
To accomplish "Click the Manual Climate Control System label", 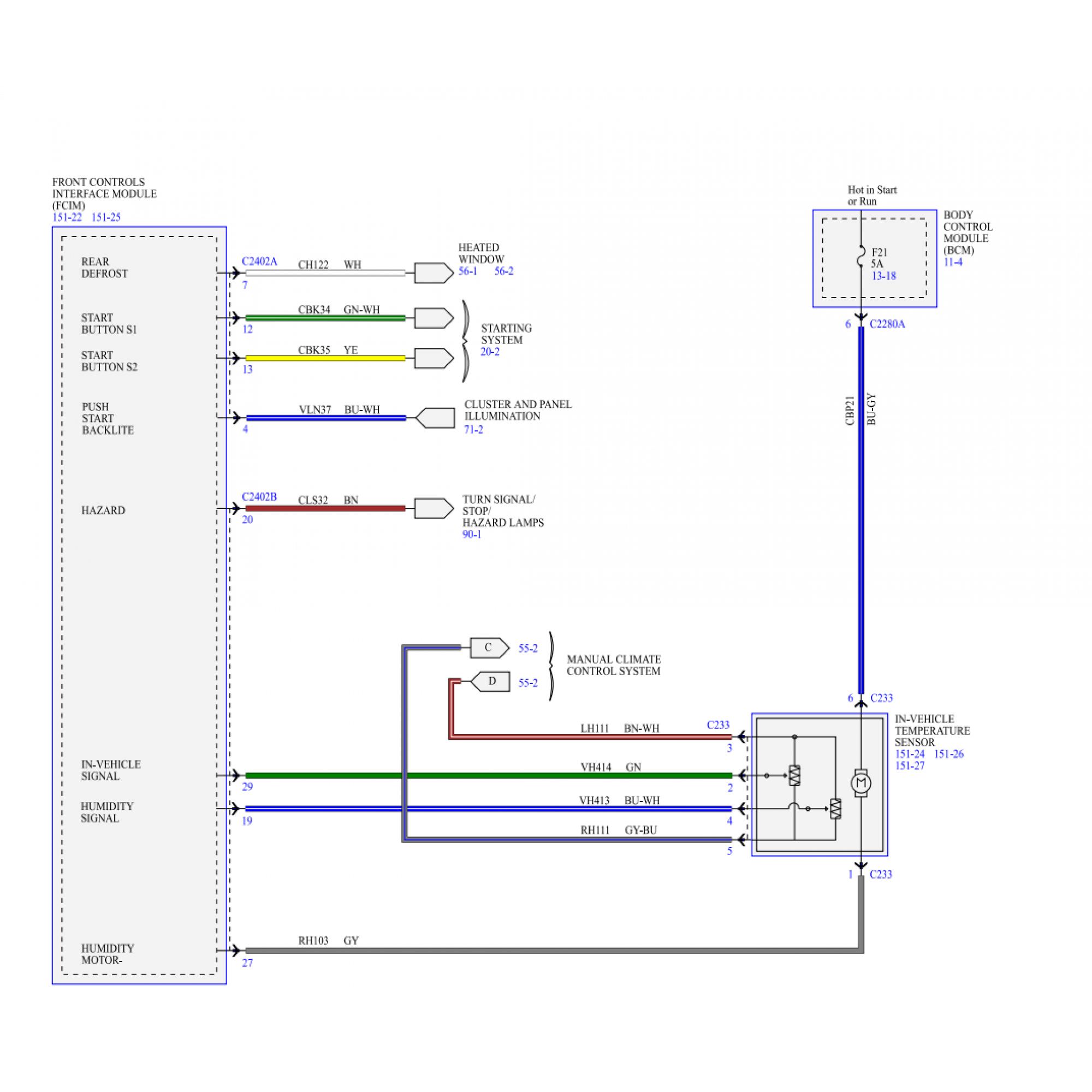I will [614, 665].
